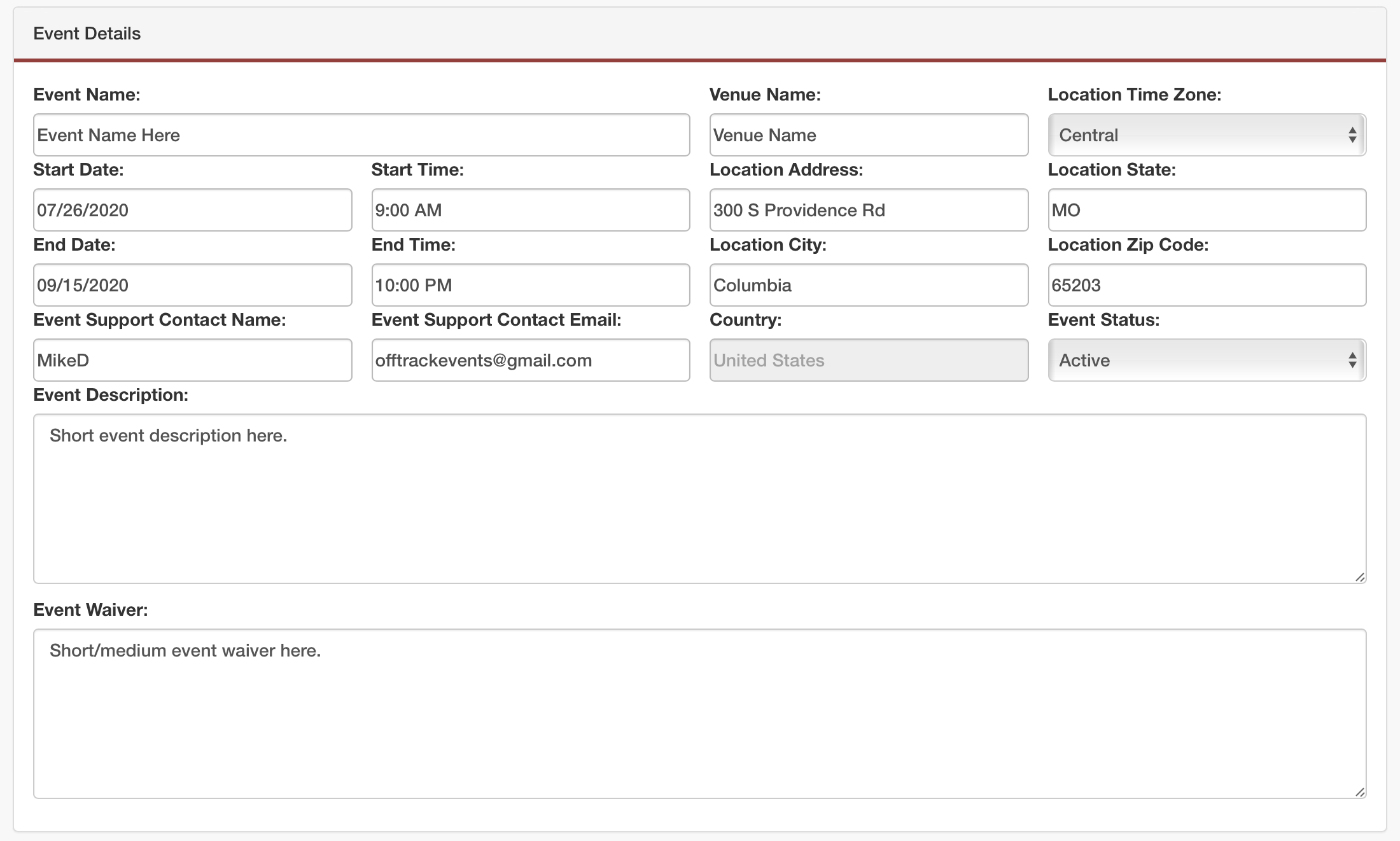Image resolution: width=1400 pixels, height=841 pixels.
Task: Click the Event Support Contact Email field
Action: coord(530,360)
